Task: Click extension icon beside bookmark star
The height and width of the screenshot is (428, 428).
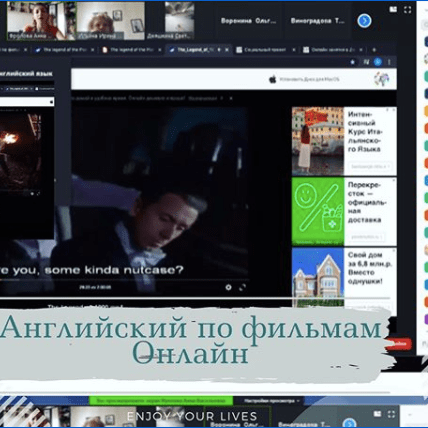Action: pos(366,62)
